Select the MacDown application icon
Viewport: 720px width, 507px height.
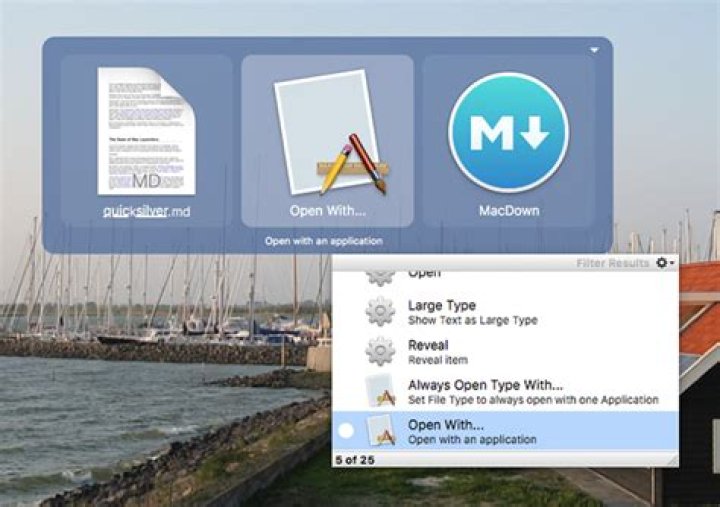click(508, 132)
